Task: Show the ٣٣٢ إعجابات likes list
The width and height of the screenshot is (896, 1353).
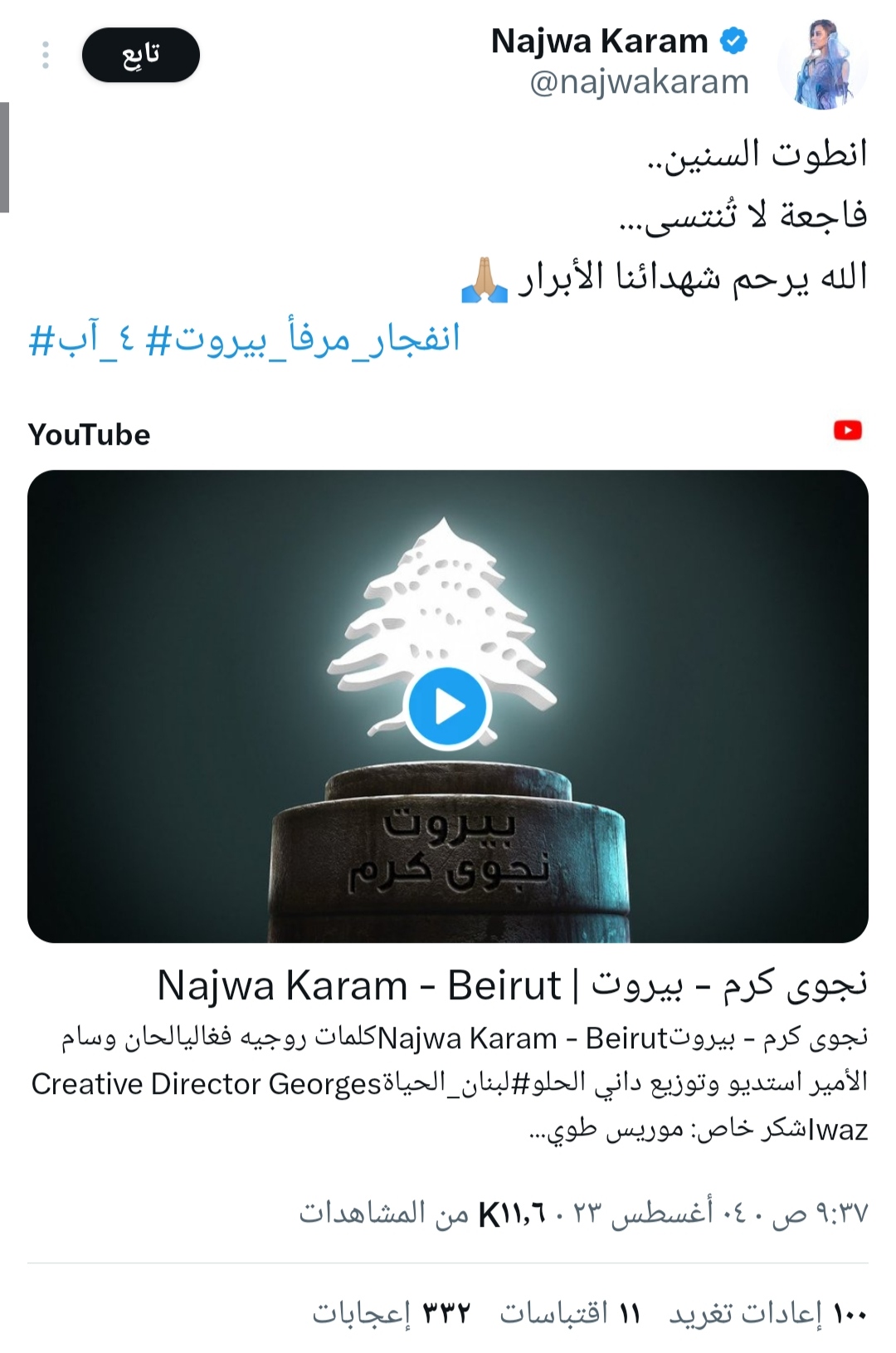Action: pyautogui.click(x=391, y=1313)
